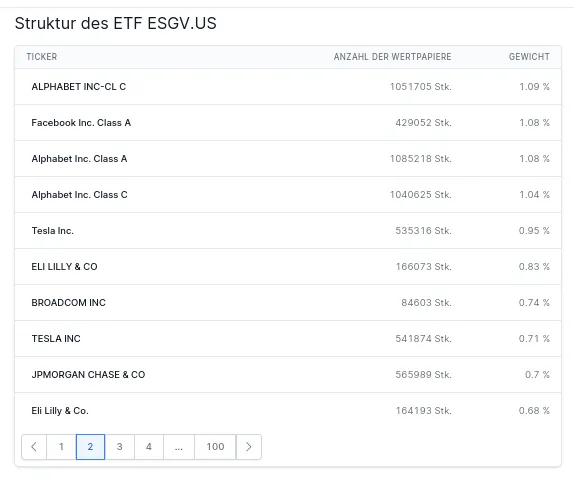Click the 429052 Stk. quantity value
The width and height of the screenshot is (574, 491).
(424, 123)
